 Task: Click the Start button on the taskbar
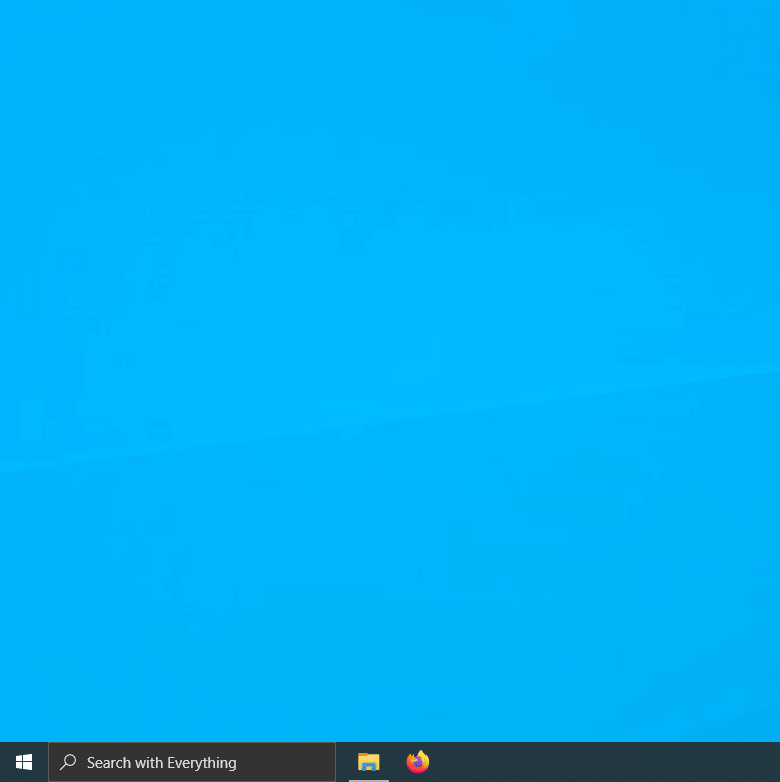(x=24, y=762)
